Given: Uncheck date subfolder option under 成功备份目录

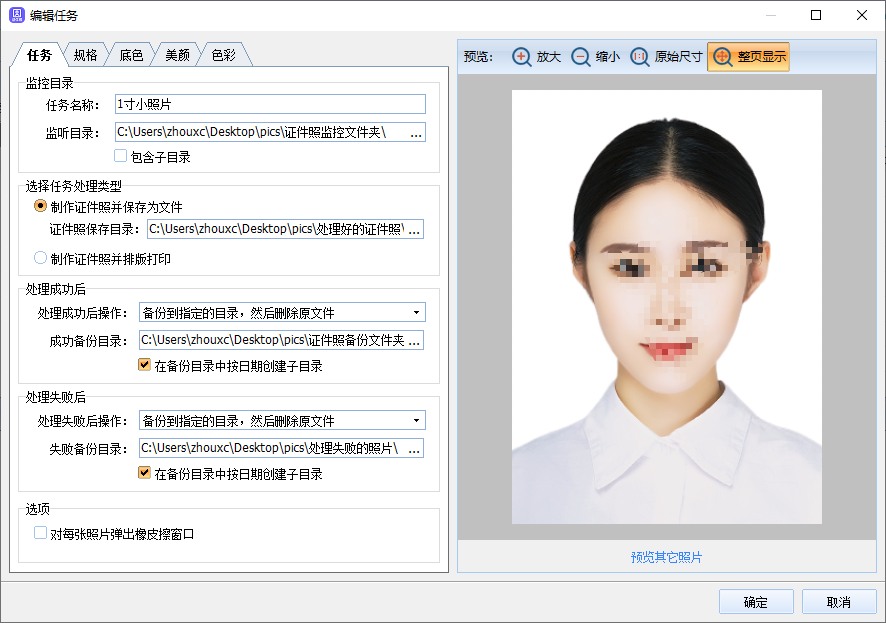Looking at the screenshot, I should (x=144, y=365).
